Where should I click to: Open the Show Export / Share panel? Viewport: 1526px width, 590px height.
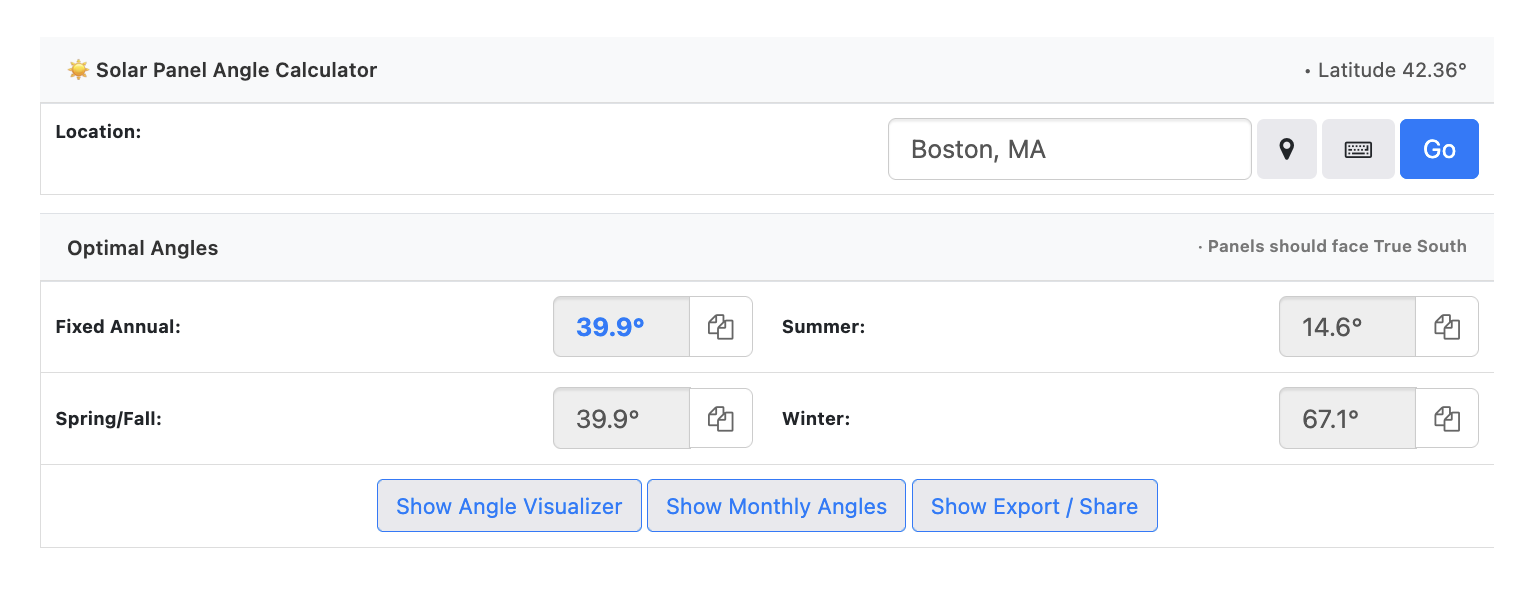[x=1034, y=506]
